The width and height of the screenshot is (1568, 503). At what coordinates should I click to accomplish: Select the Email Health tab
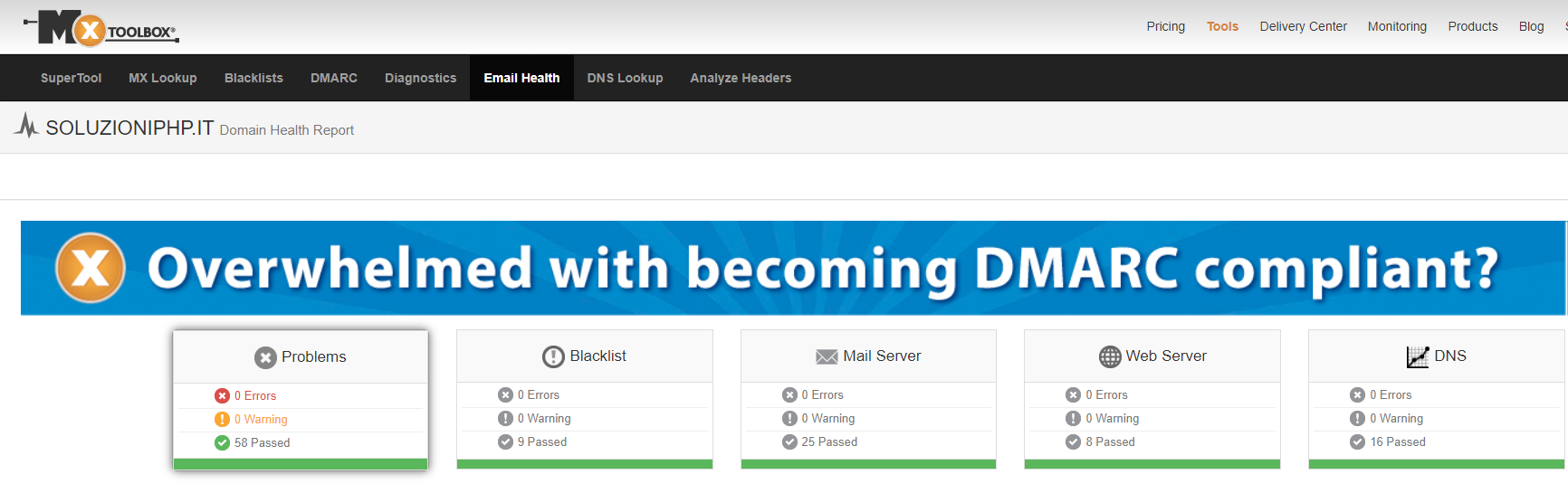click(521, 78)
